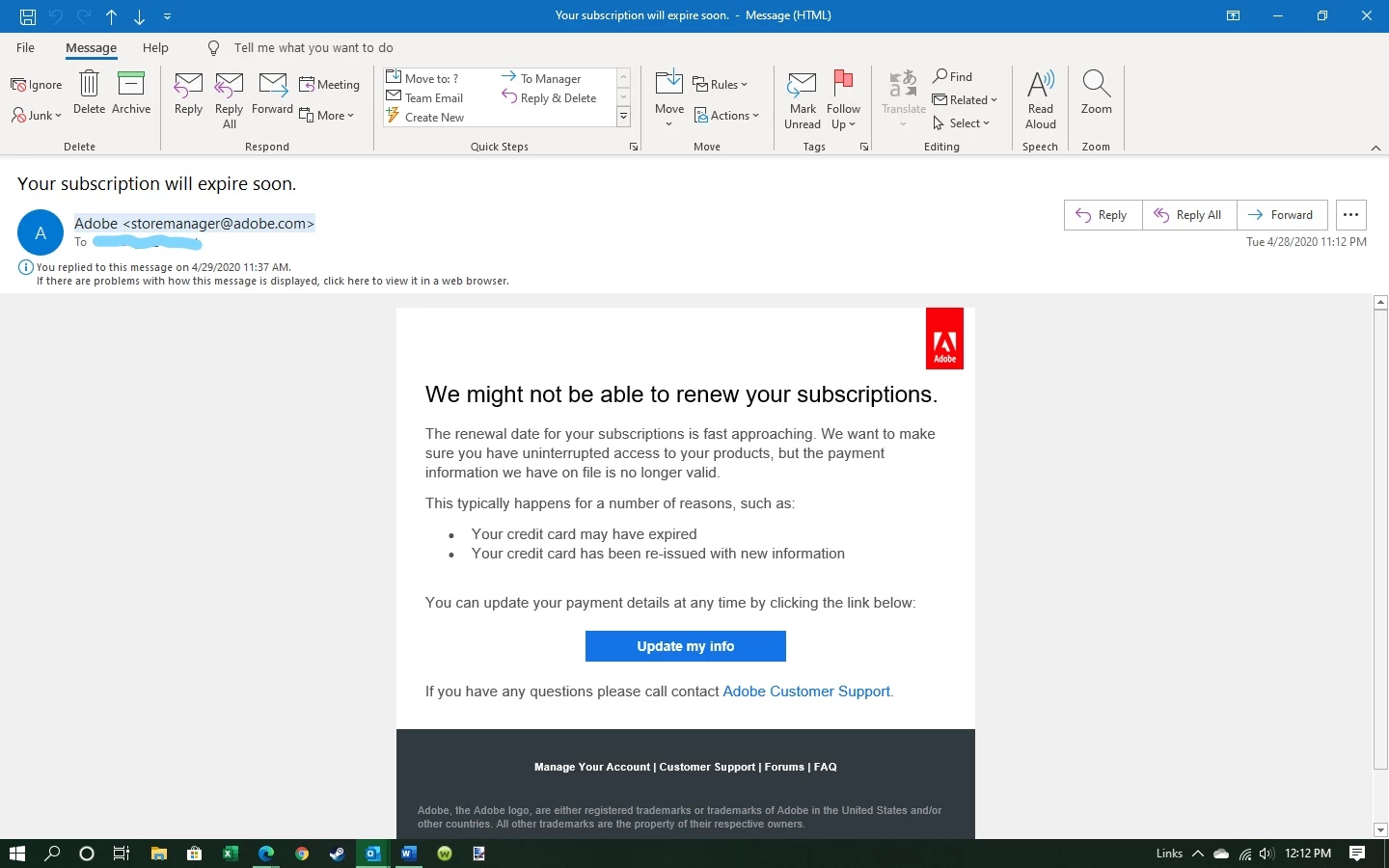Go to next item with down arrow
1389x868 pixels.
coord(139,16)
